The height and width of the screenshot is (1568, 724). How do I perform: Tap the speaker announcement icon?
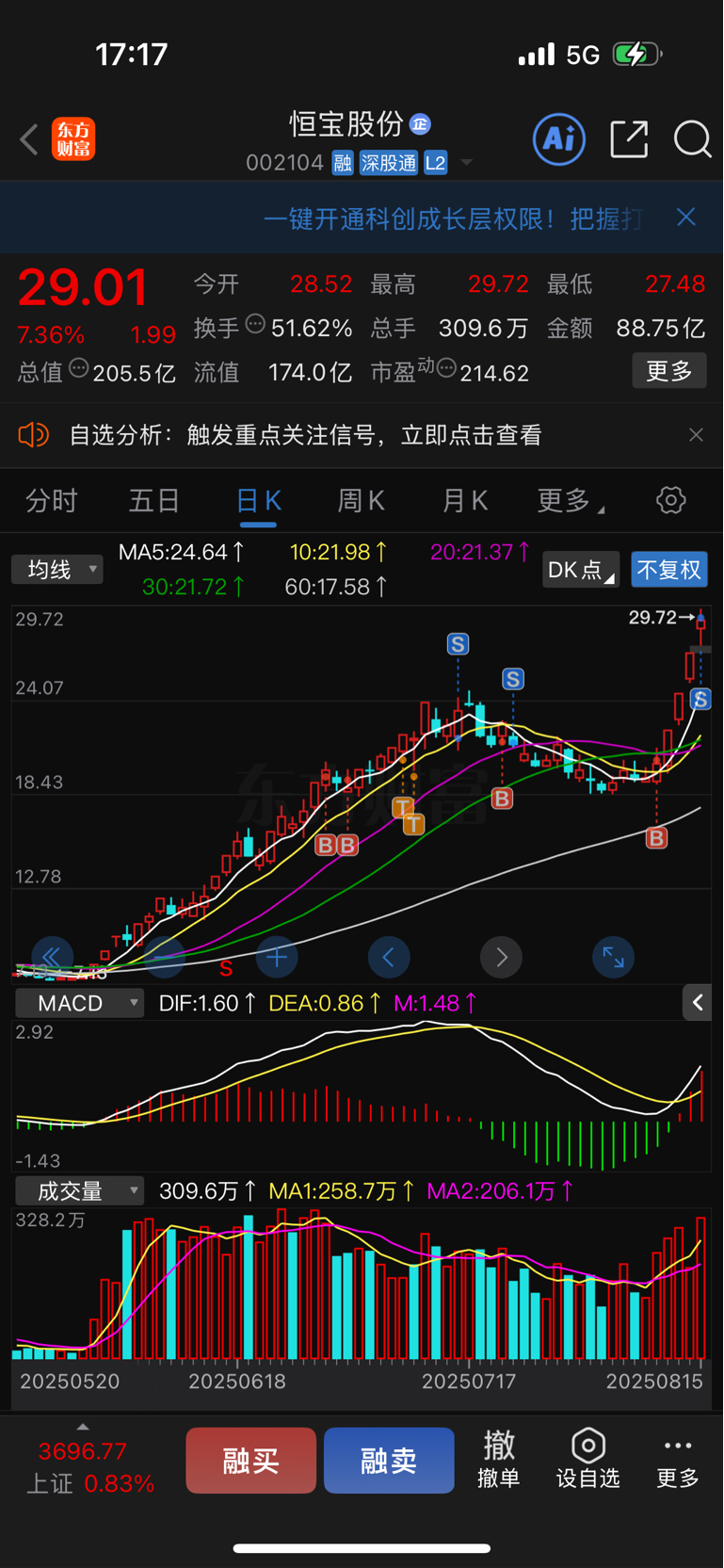[x=33, y=435]
